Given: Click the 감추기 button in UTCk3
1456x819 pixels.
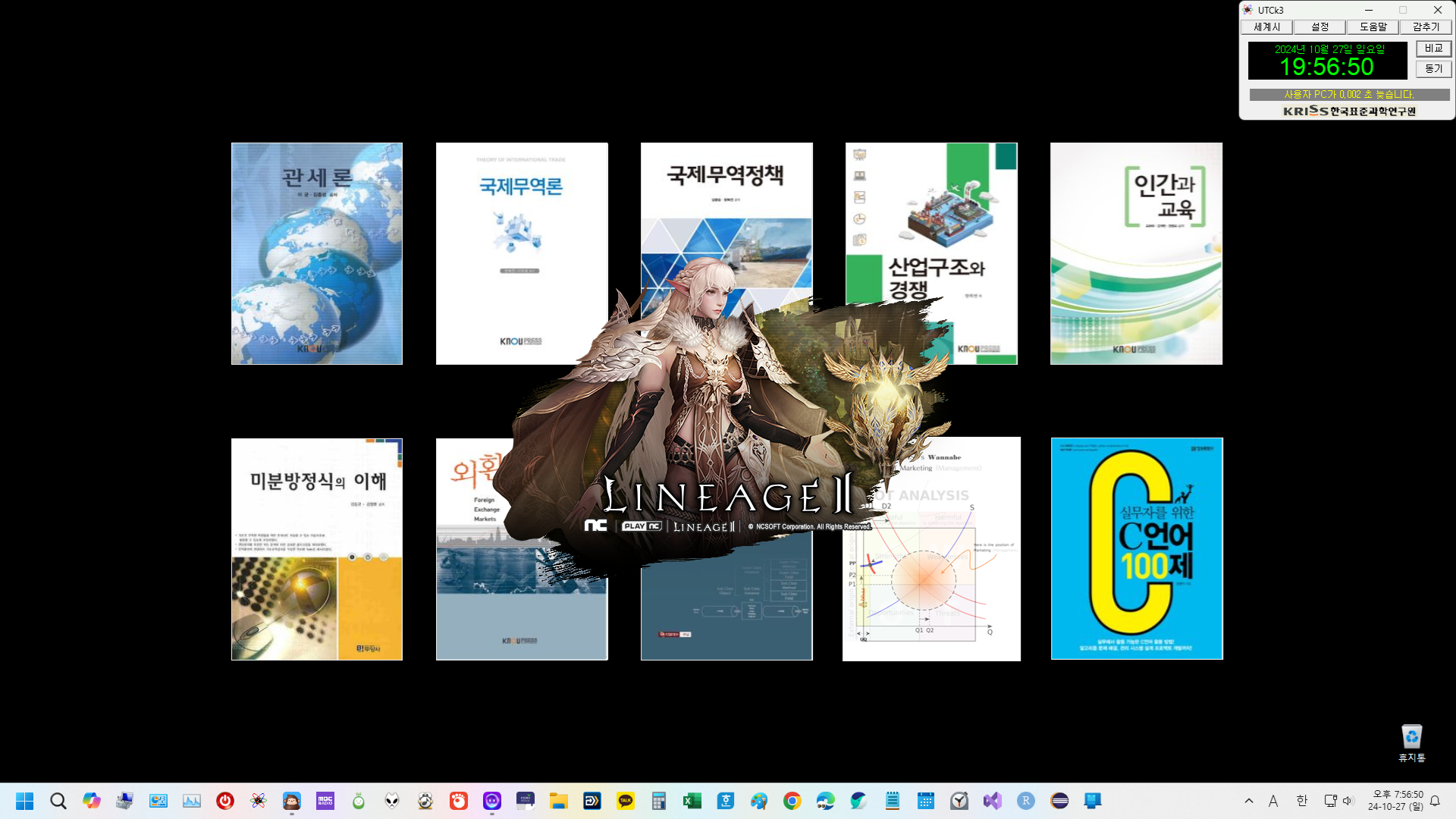Looking at the screenshot, I should 1426,27.
